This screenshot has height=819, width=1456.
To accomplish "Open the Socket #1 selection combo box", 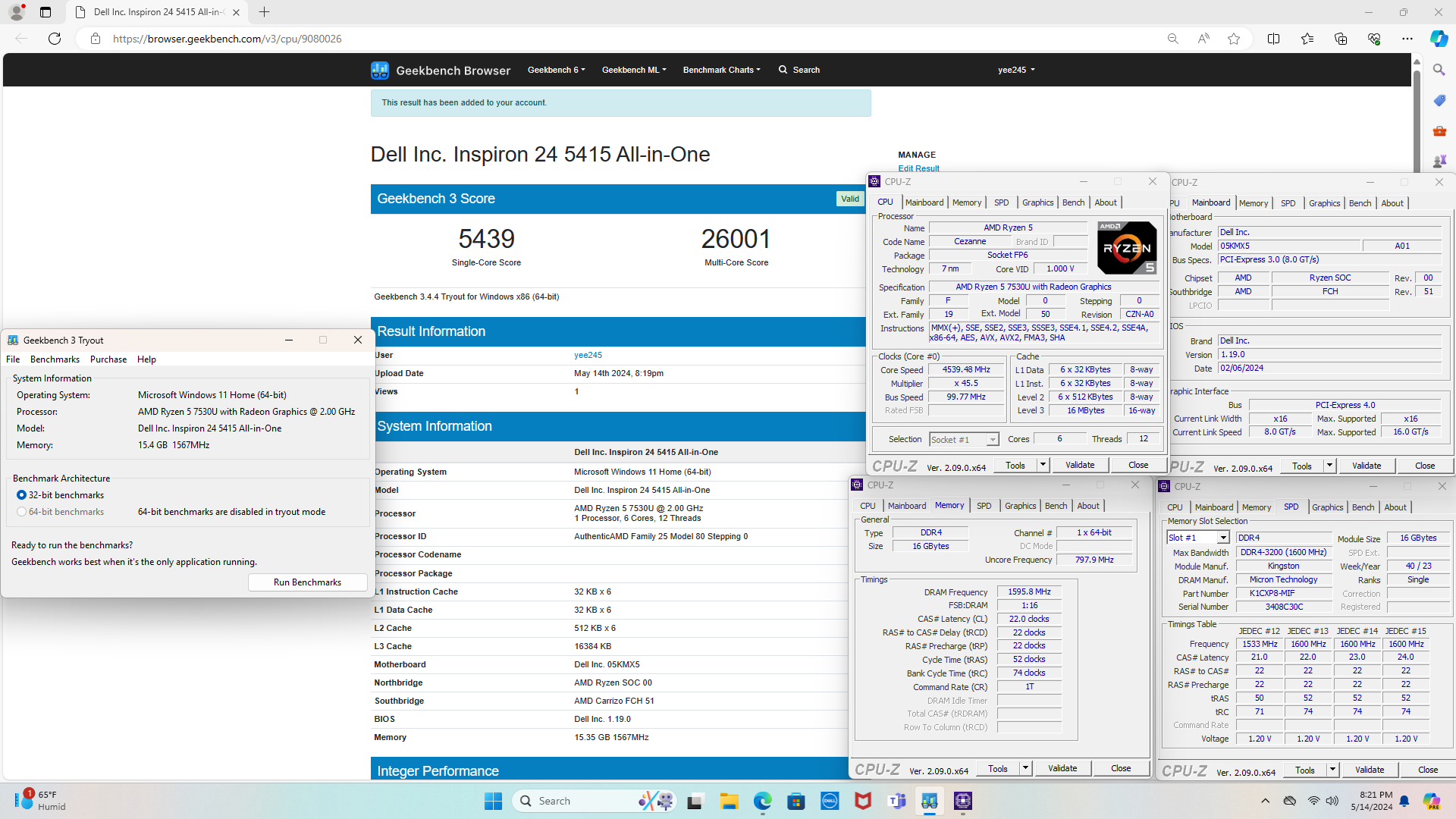I will pyautogui.click(x=964, y=440).
